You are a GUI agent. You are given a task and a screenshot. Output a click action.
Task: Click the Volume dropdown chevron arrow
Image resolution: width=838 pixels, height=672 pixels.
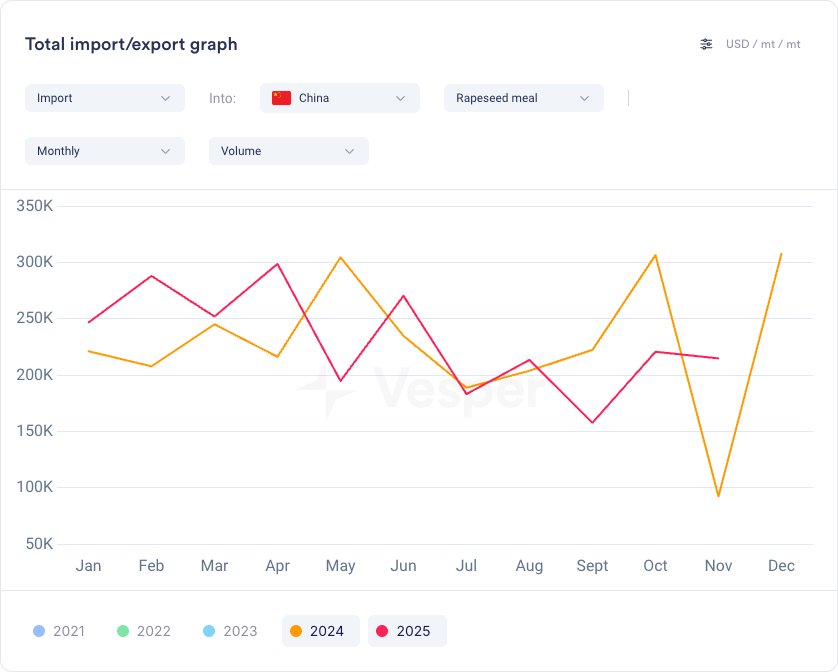pos(350,151)
